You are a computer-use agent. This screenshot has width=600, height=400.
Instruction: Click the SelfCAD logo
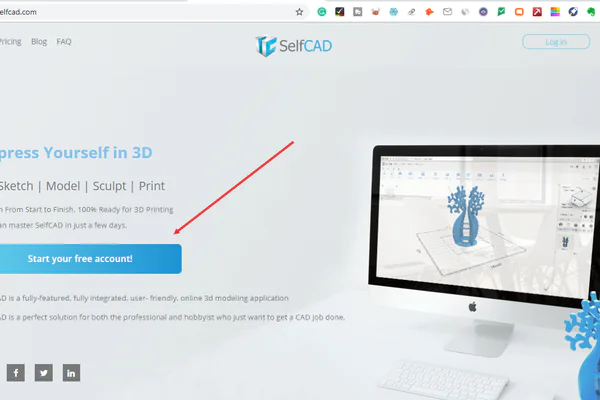[x=293, y=46]
